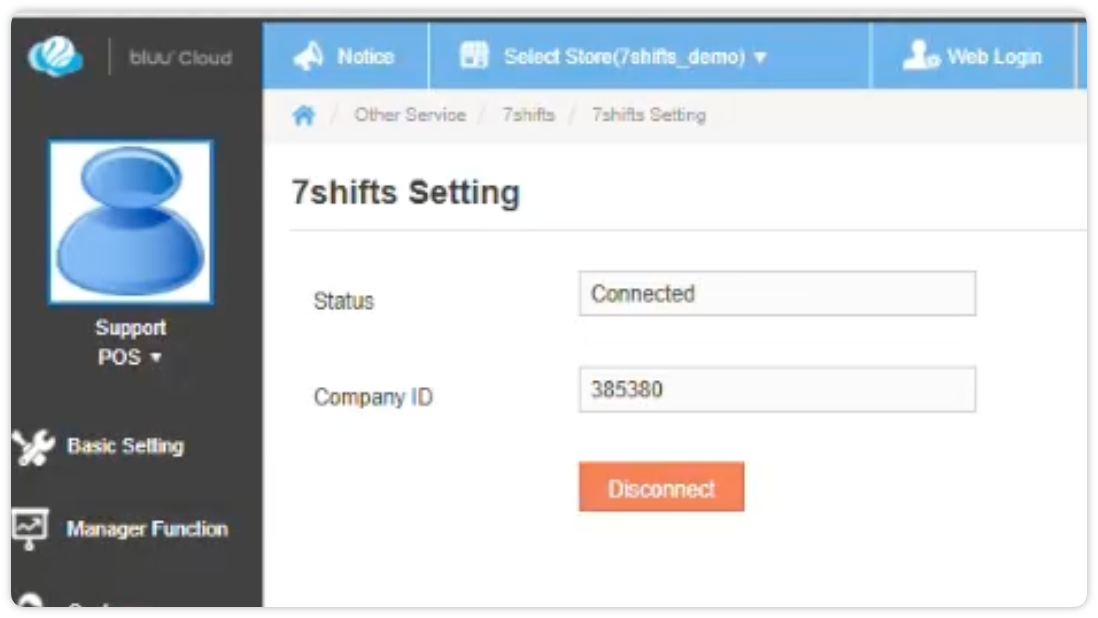The height and width of the screenshot is (618, 1098).
Task: Open the Notice text link in top bar
Action: click(x=365, y=57)
